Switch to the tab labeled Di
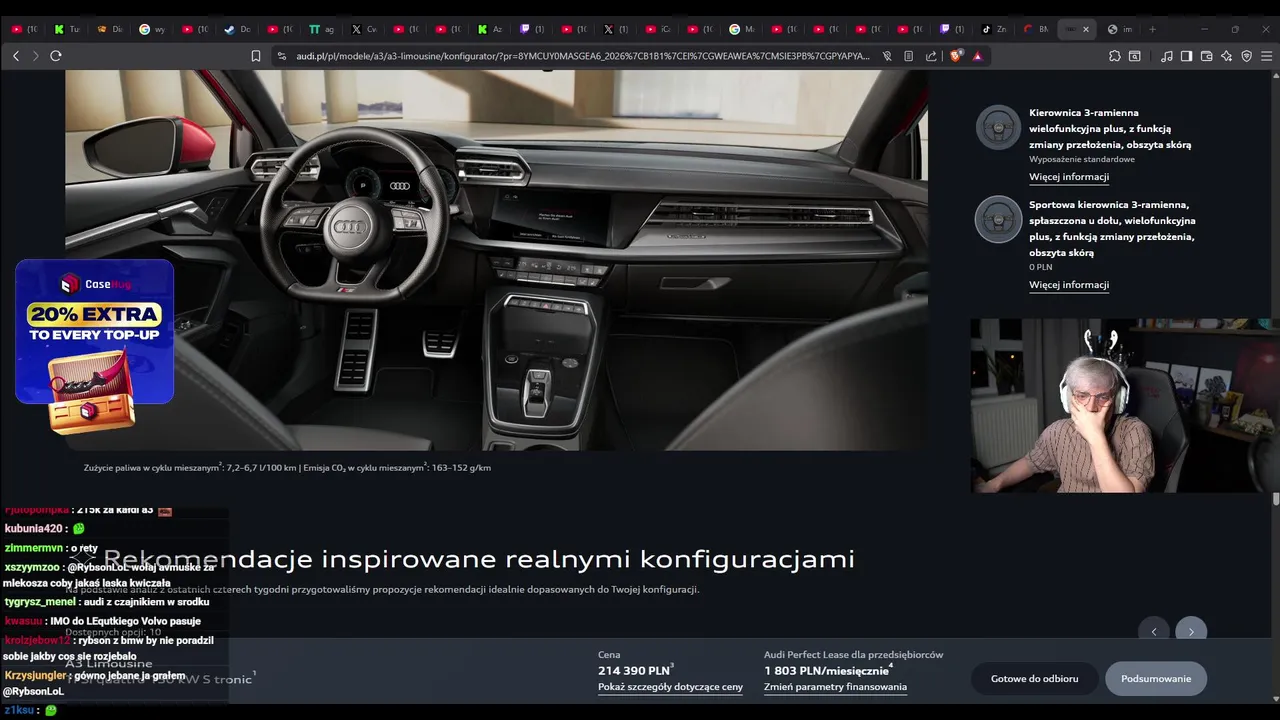 point(110,29)
